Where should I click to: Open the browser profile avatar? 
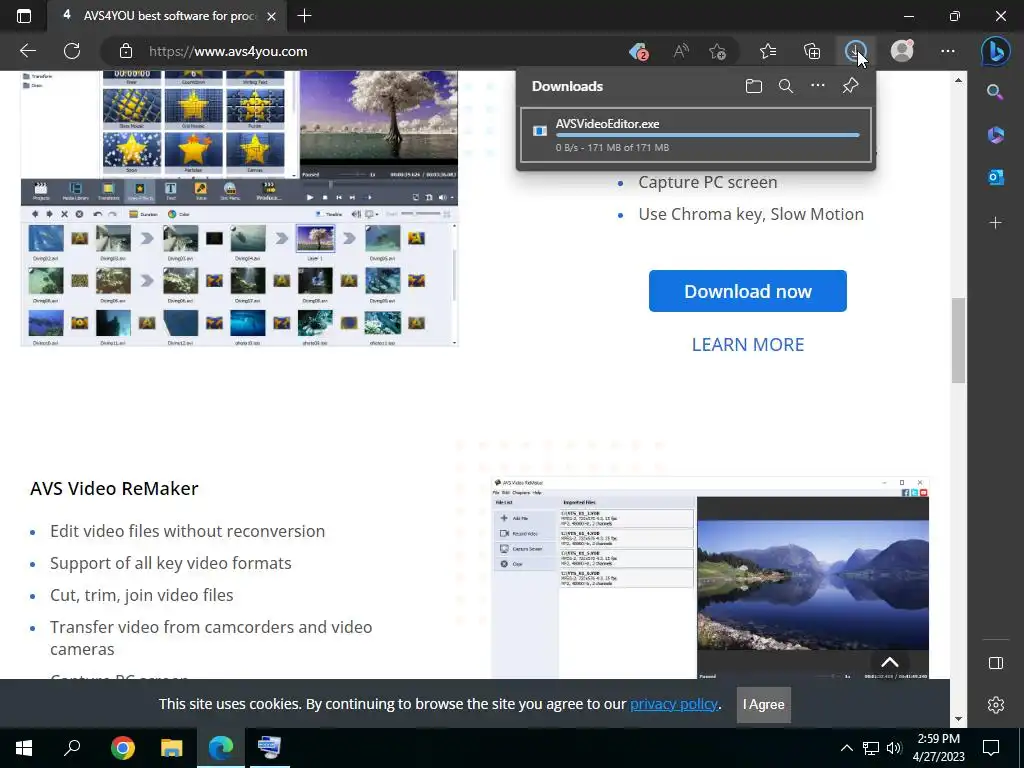click(902, 51)
